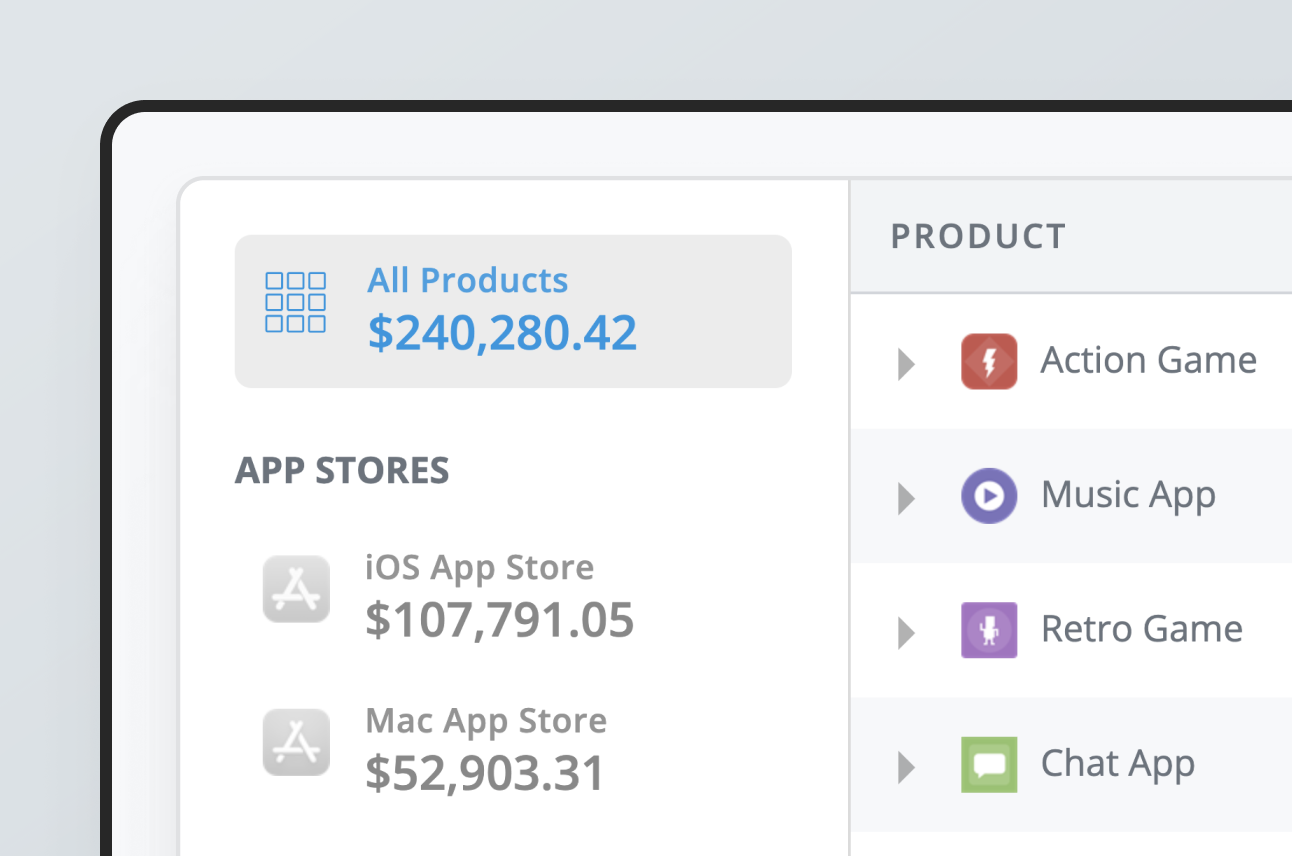
Task: Expand the Music App row
Action: tap(906, 498)
